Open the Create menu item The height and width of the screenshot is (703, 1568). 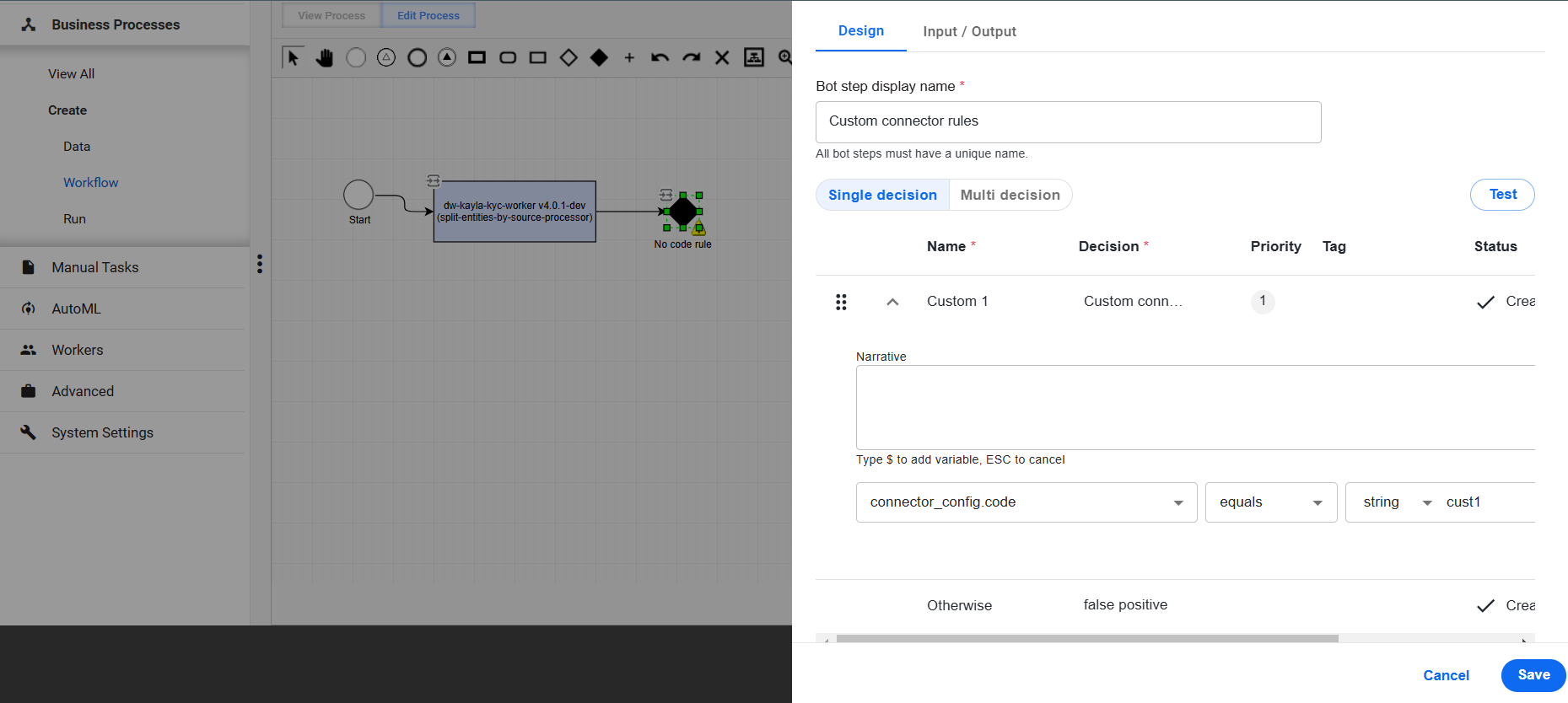point(67,110)
